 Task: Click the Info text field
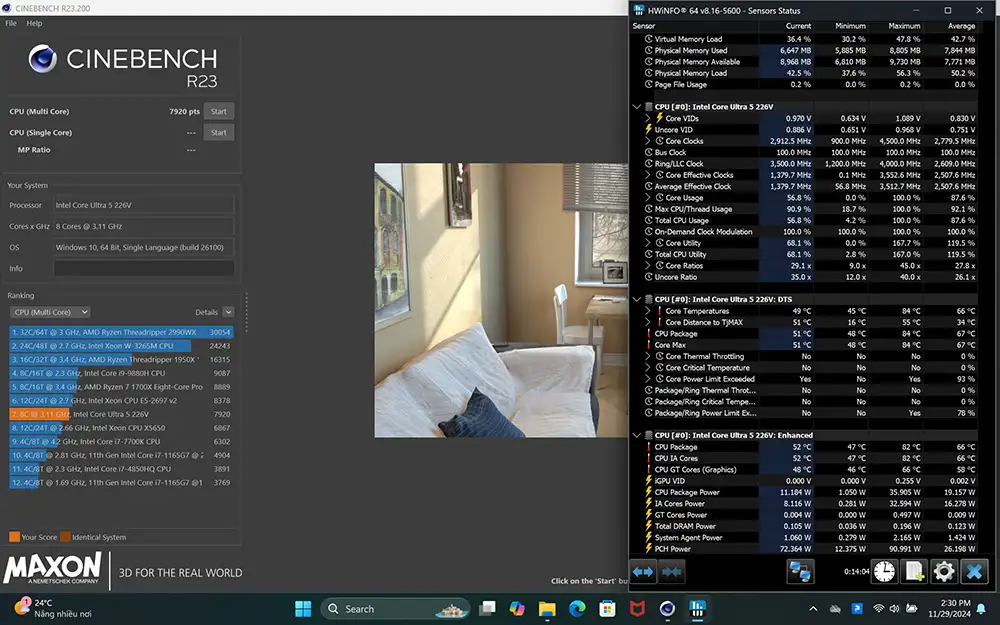[143, 268]
